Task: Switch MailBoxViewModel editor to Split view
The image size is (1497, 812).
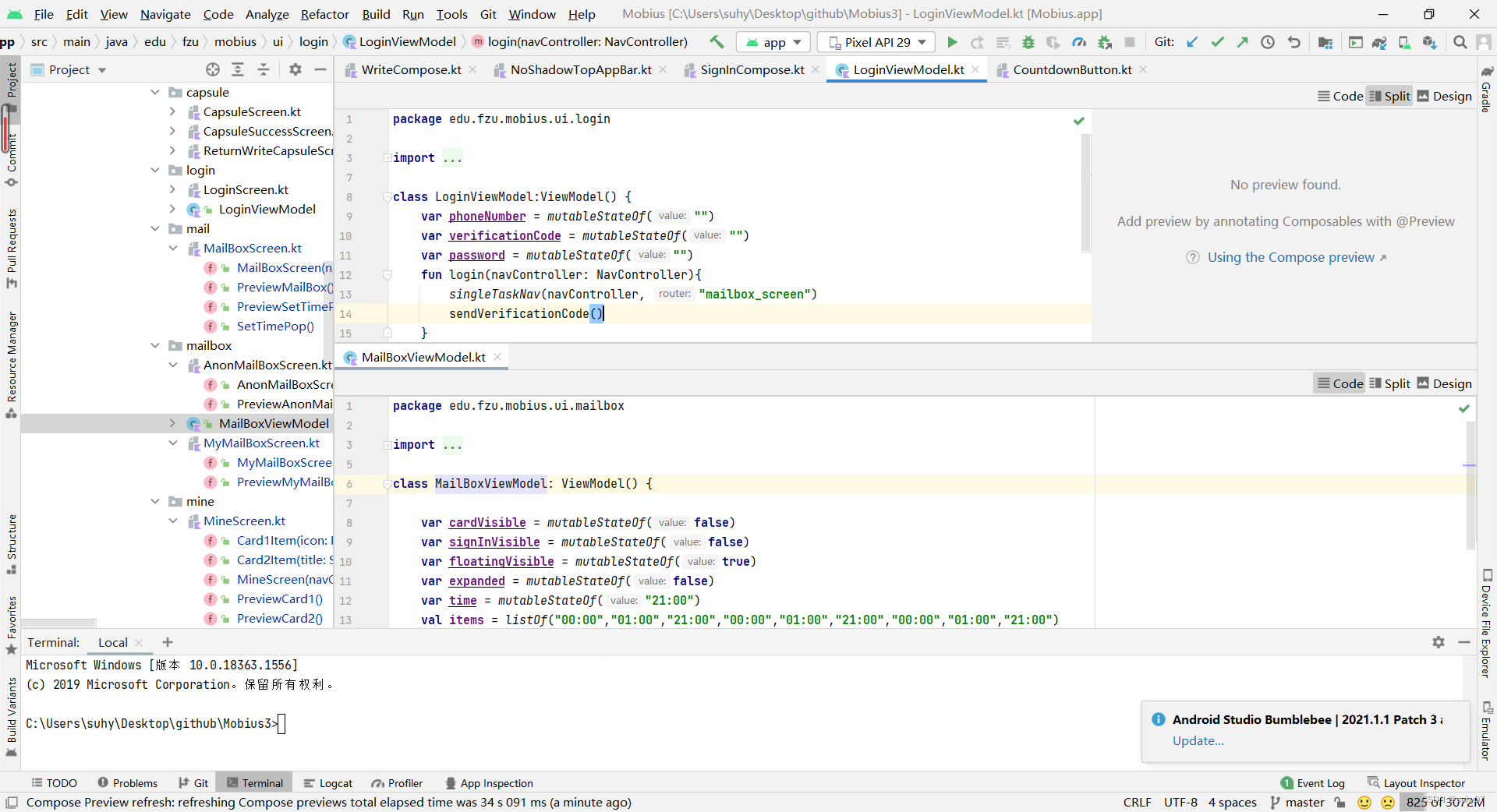Action: pos(1389,383)
